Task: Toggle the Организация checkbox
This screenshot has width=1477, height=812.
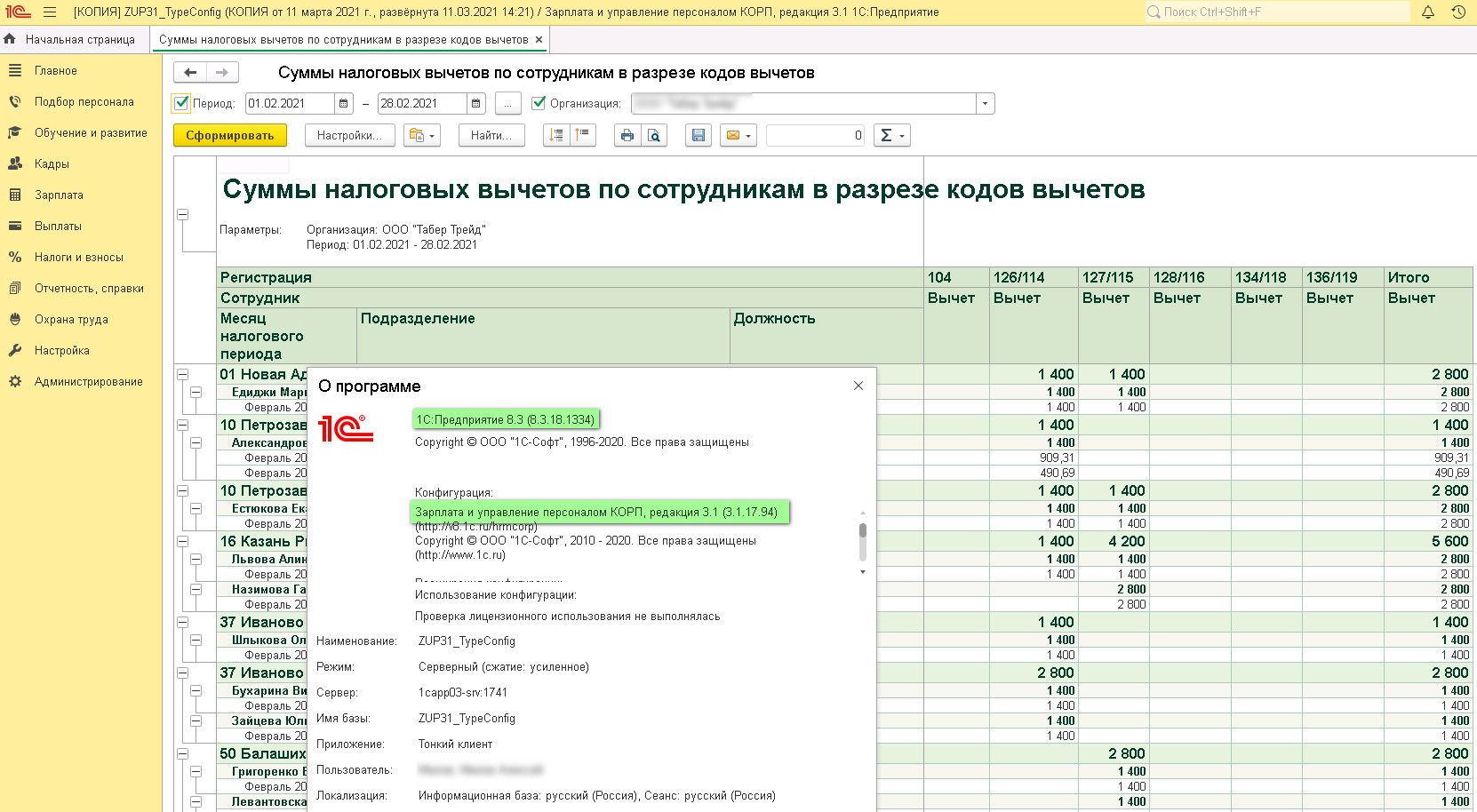Action: point(539,103)
